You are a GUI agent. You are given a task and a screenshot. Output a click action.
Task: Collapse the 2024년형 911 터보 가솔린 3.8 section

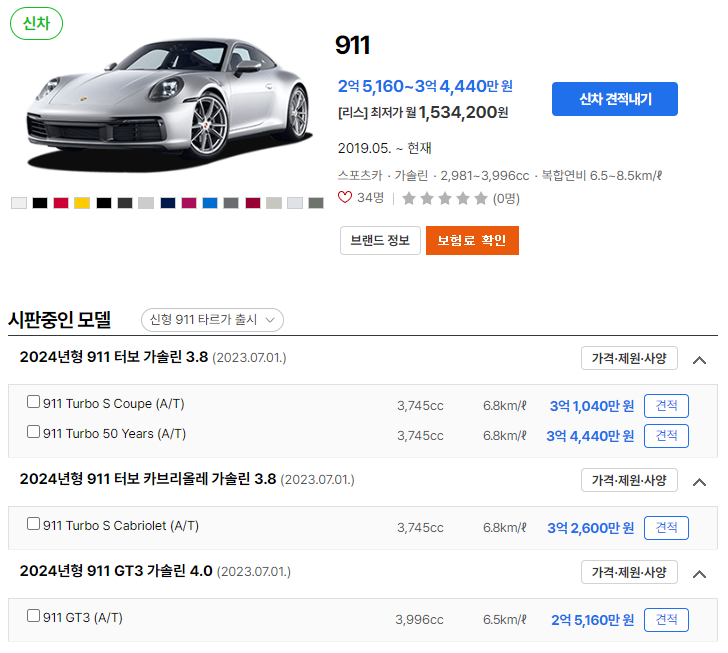point(699,360)
